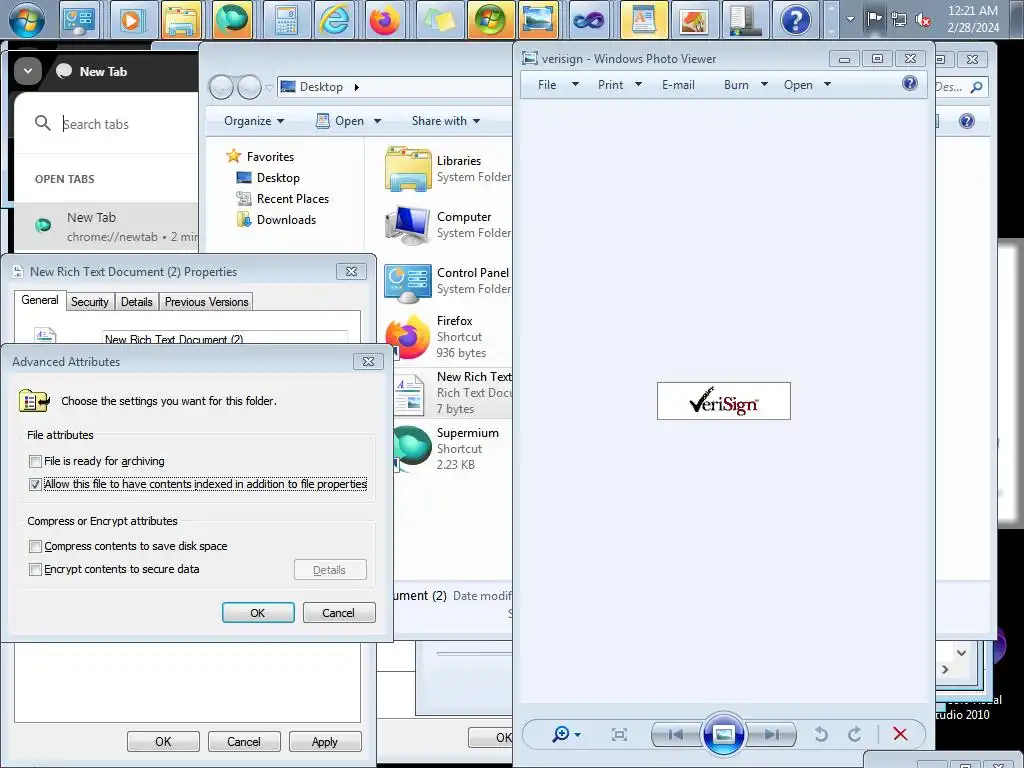Open Calculator from the taskbar
This screenshot has width=1024, height=768.
285,20
